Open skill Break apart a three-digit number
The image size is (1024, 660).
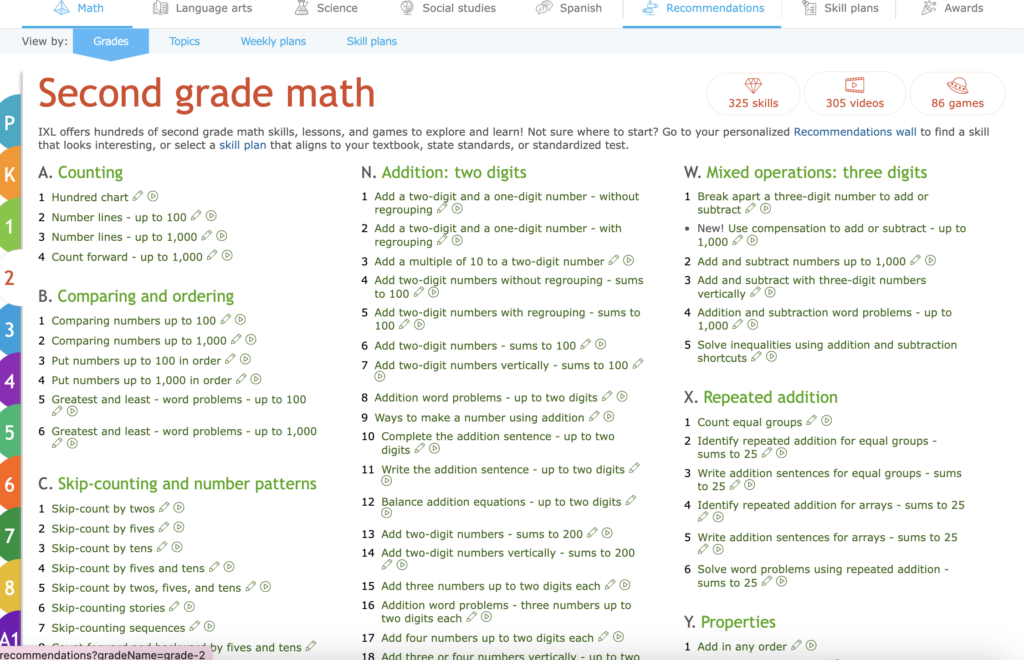[812, 203]
